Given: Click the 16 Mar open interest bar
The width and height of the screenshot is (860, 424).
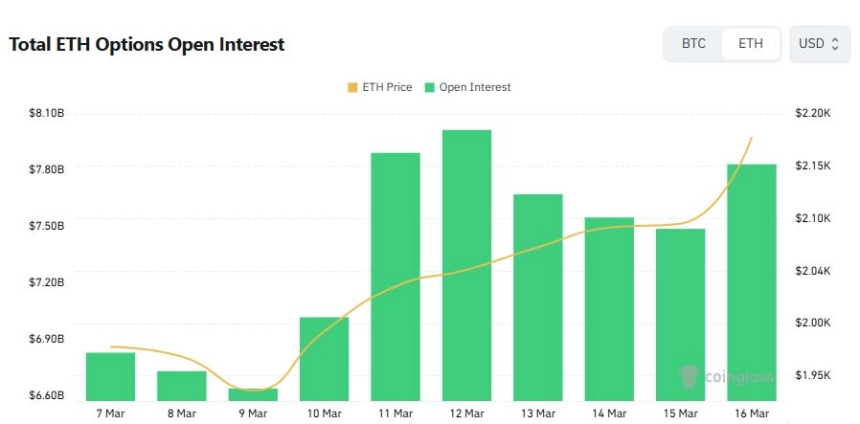Looking at the screenshot, I should [x=751, y=282].
